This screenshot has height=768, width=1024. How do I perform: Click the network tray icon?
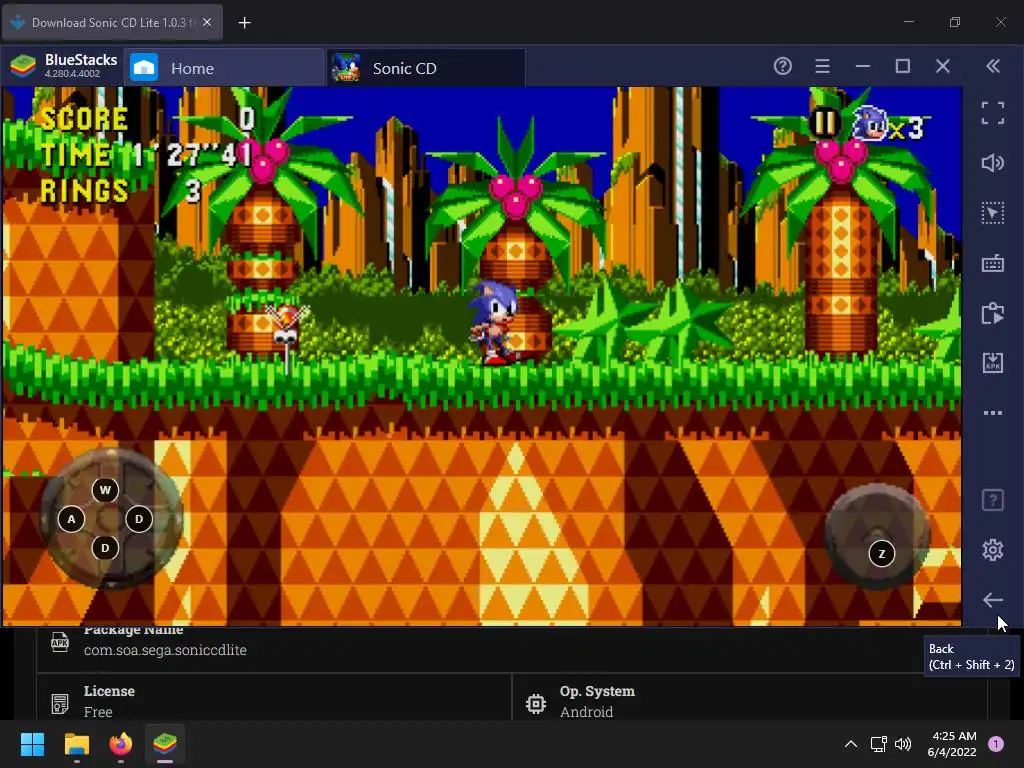(878, 744)
